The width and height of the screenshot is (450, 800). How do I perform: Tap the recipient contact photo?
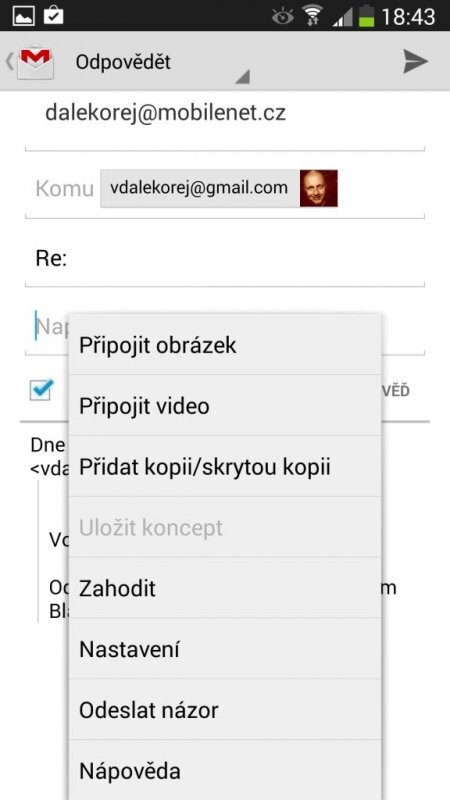[318, 188]
